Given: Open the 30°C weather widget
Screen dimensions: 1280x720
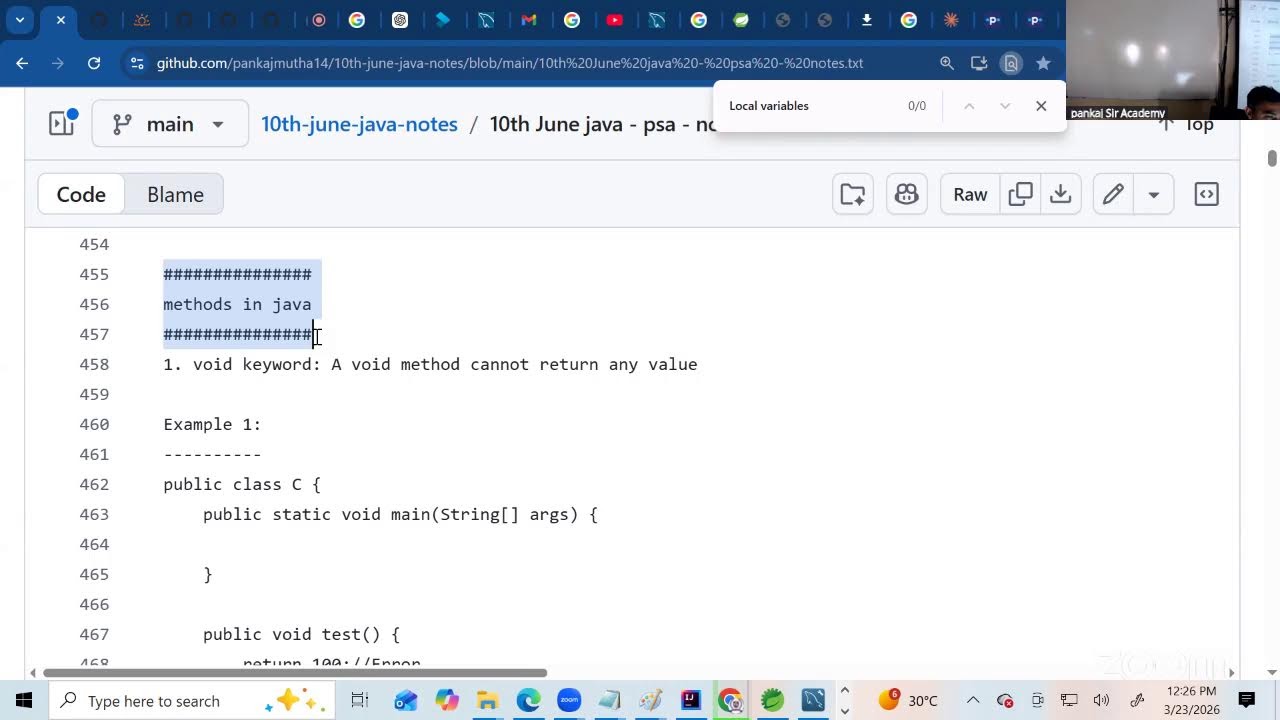Looking at the screenshot, I should (x=908, y=700).
